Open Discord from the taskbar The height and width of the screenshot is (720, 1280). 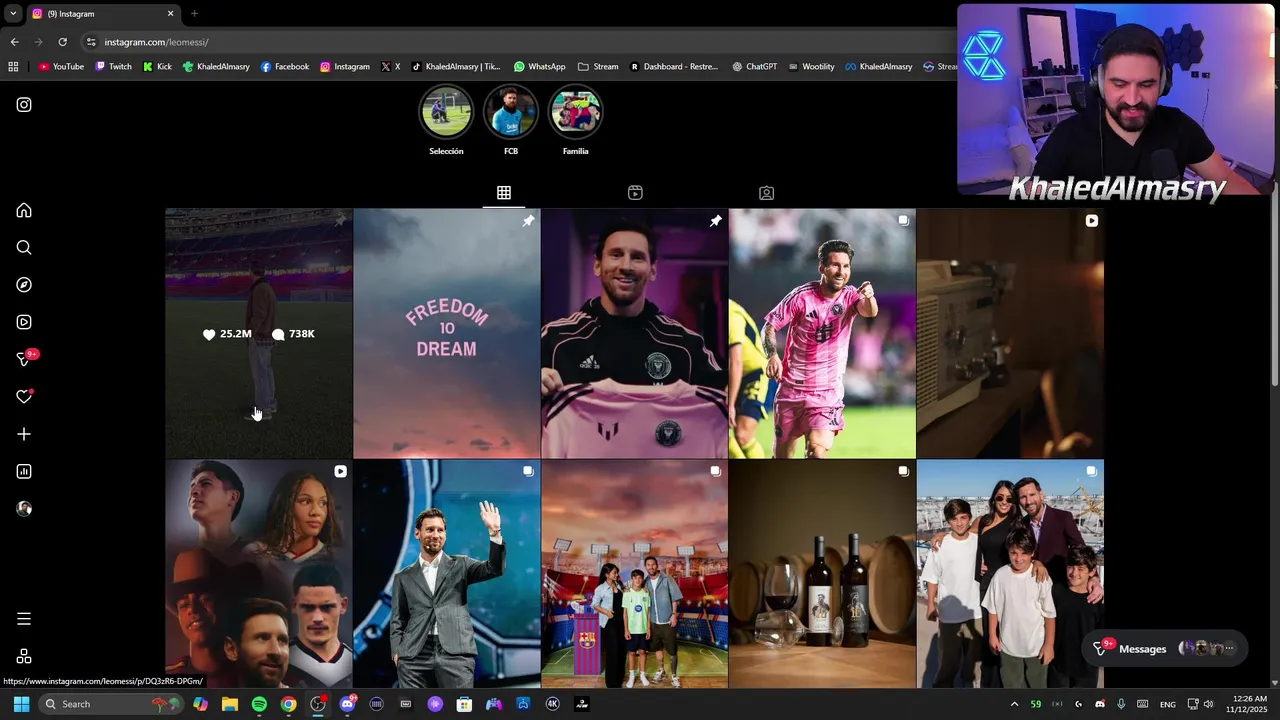tap(347, 704)
